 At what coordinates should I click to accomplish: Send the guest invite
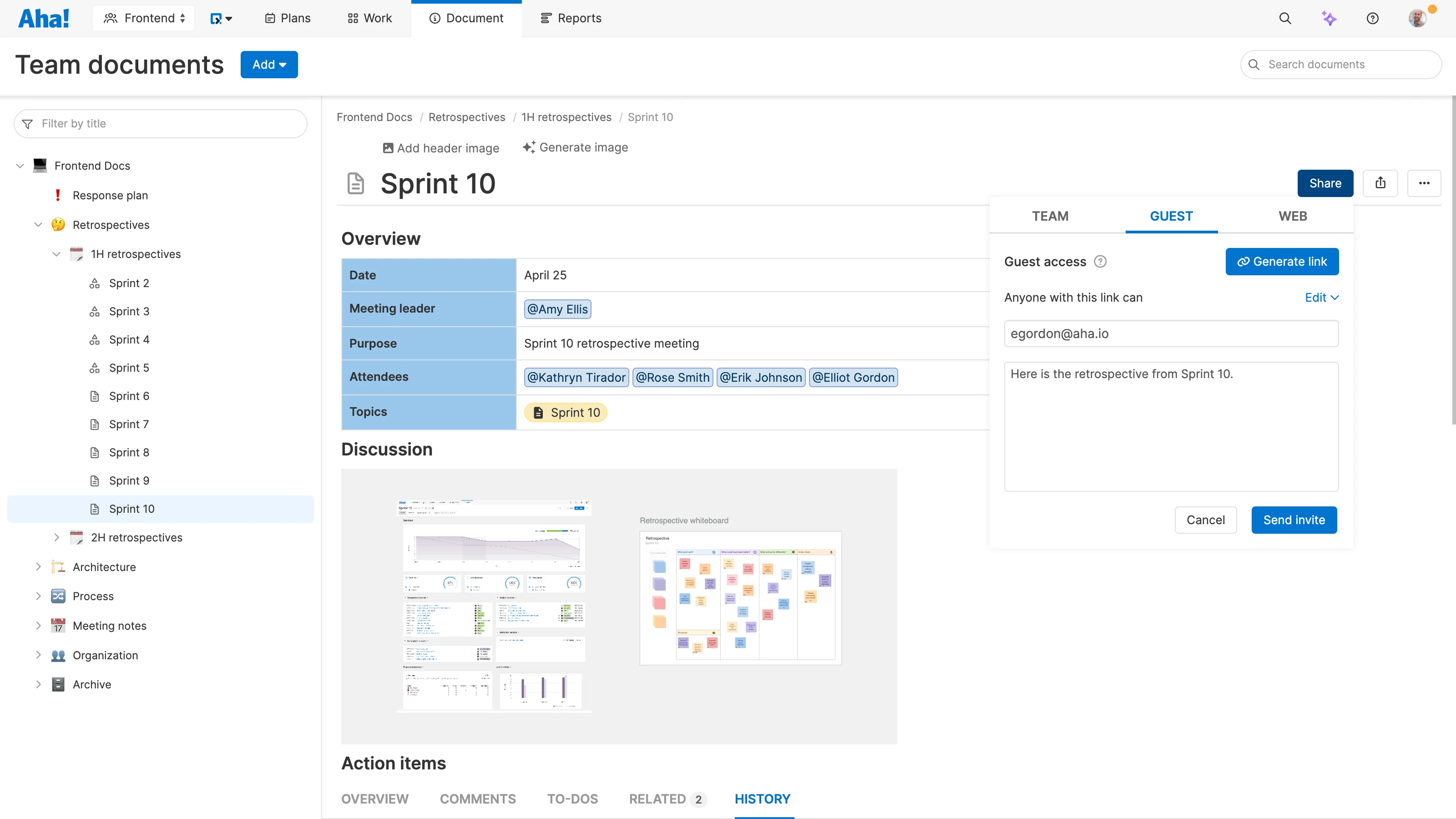coord(1294,520)
